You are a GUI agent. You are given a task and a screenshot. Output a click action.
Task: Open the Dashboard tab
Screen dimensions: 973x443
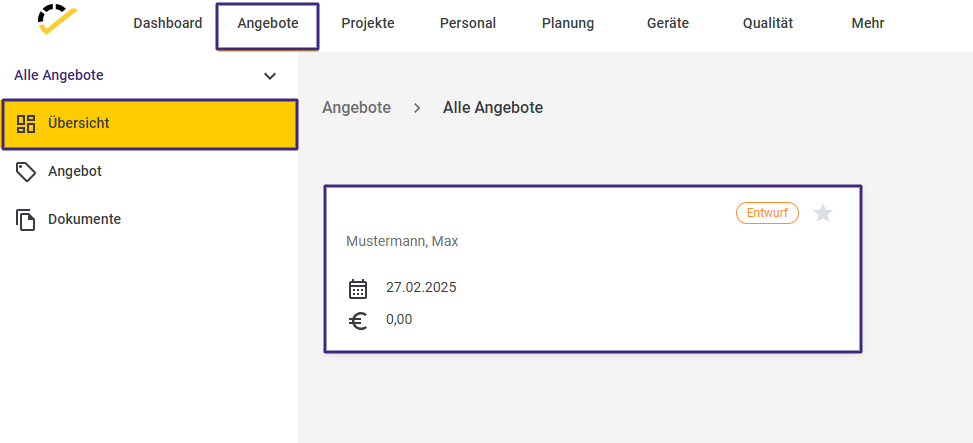tap(168, 23)
